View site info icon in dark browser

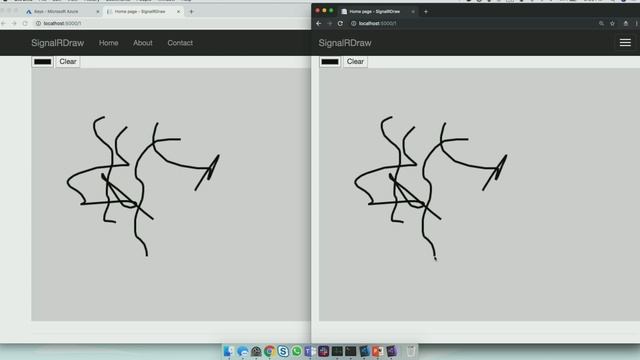coord(353,24)
